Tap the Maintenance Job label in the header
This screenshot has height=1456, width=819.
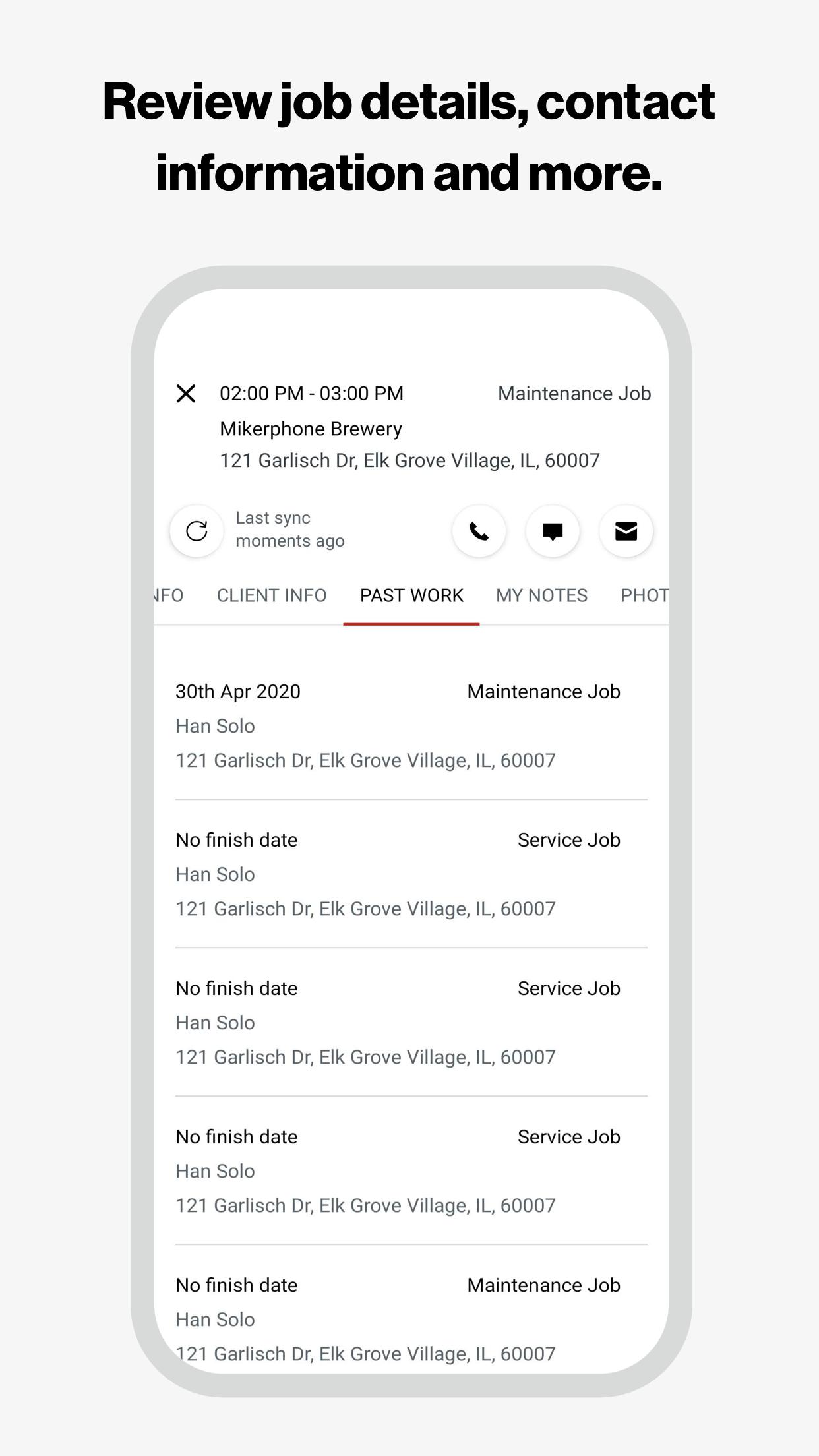[x=574, y=394]
